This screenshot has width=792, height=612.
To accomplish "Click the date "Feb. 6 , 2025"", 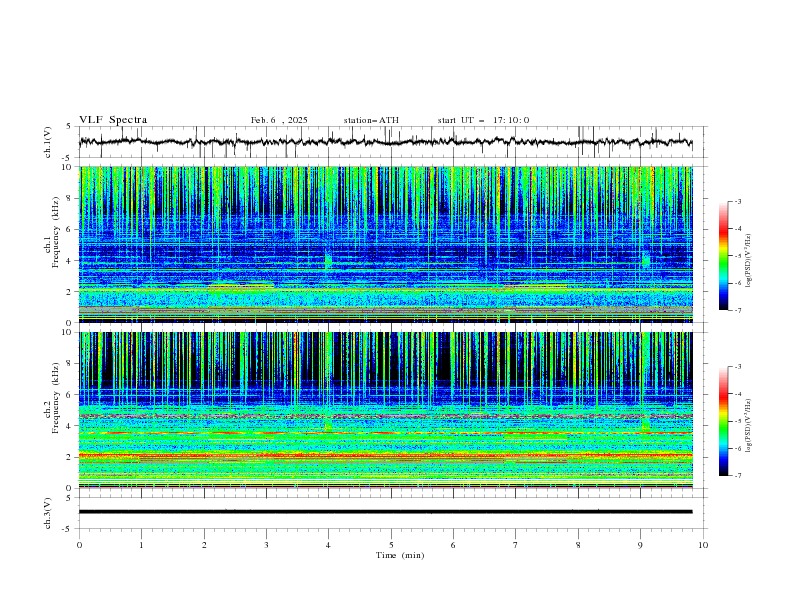I will 279,120.
